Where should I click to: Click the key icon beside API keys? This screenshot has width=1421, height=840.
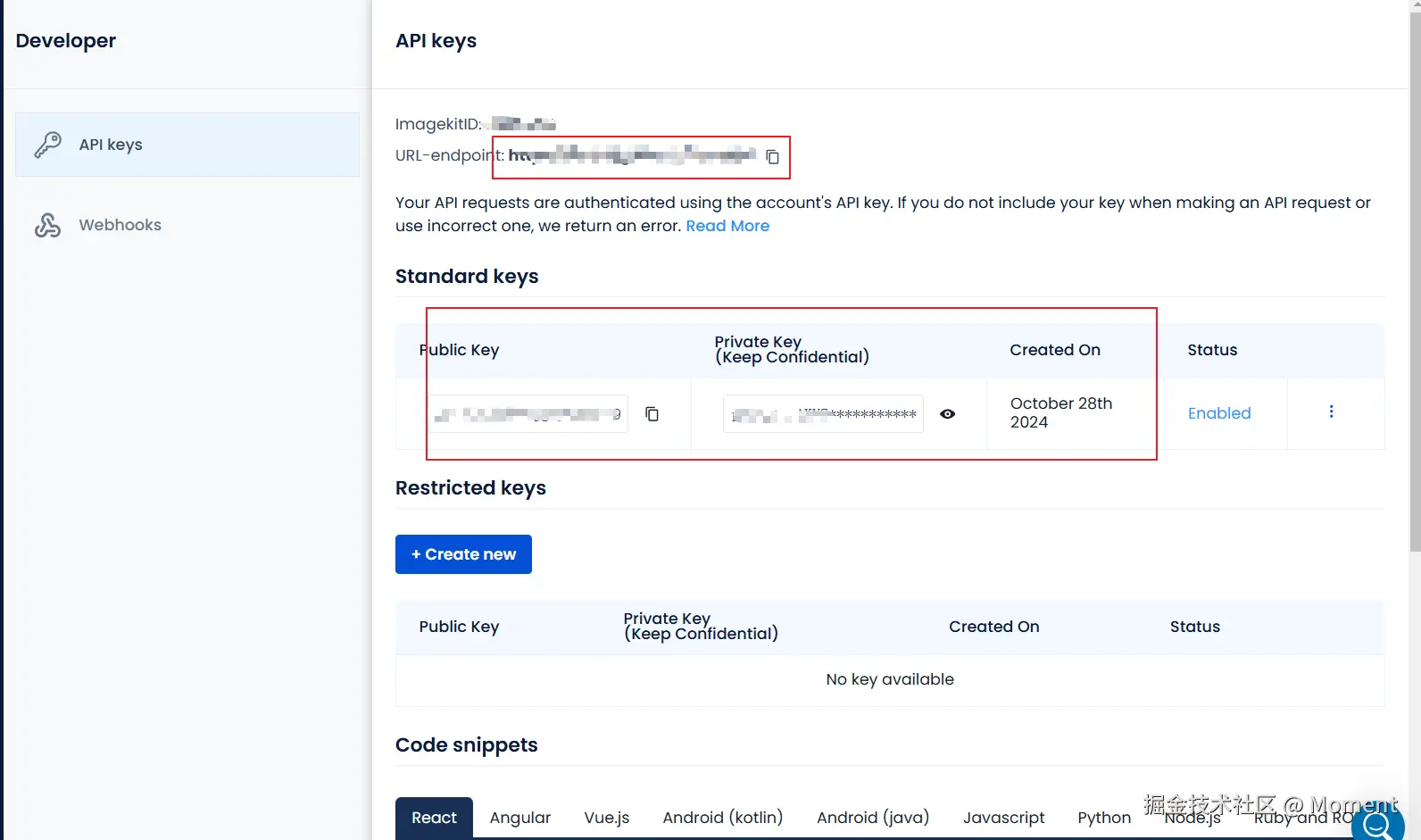coord(48,145)
